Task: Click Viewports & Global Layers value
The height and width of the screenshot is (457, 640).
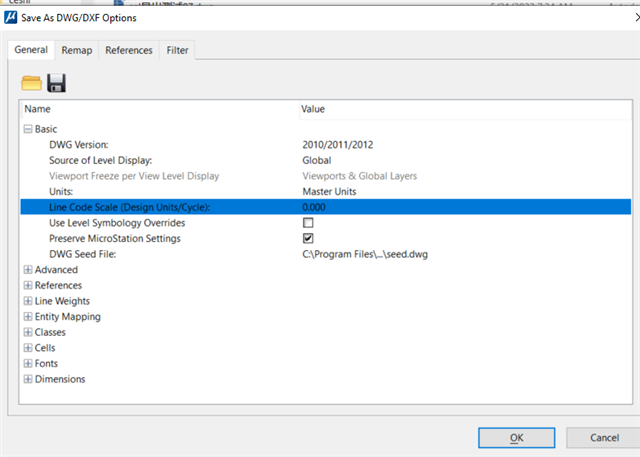Action: [x=360, y=176]
